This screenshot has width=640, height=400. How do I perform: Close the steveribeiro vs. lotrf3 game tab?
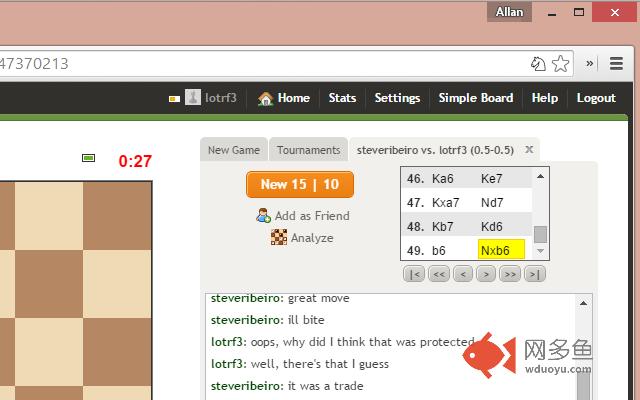click(529, 149)
